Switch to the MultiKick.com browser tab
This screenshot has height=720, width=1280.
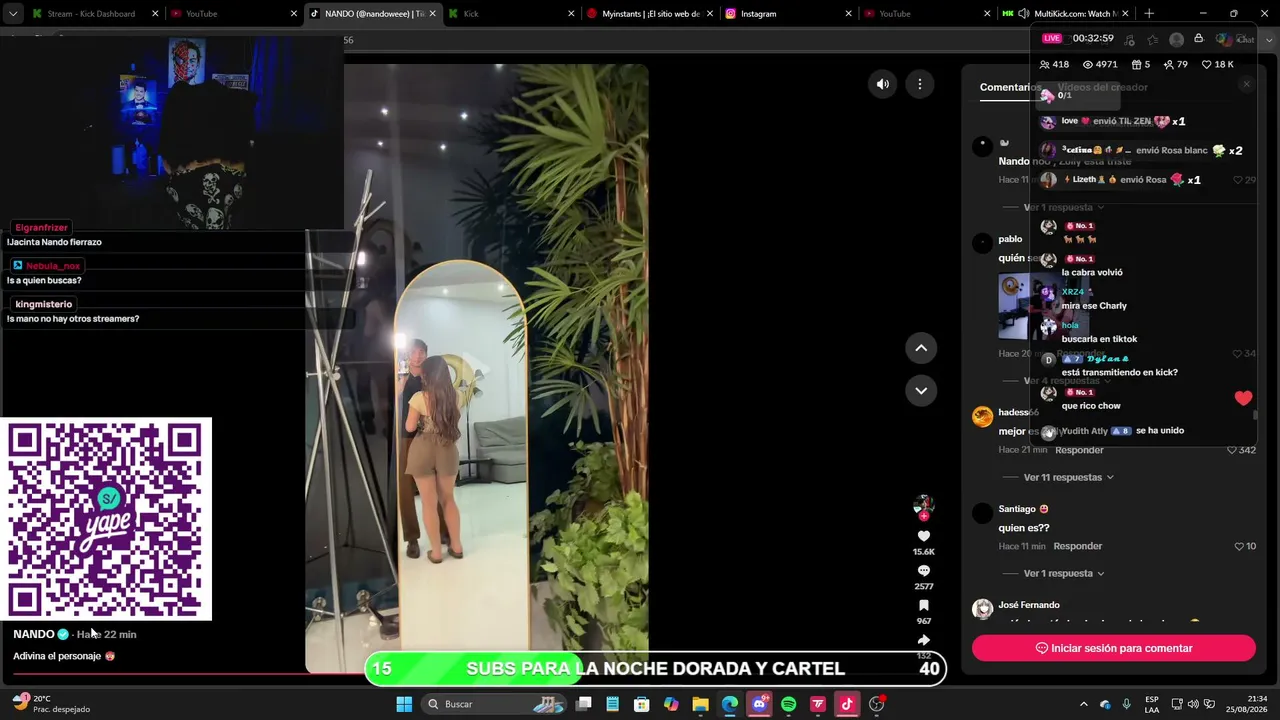[1065, 14]
